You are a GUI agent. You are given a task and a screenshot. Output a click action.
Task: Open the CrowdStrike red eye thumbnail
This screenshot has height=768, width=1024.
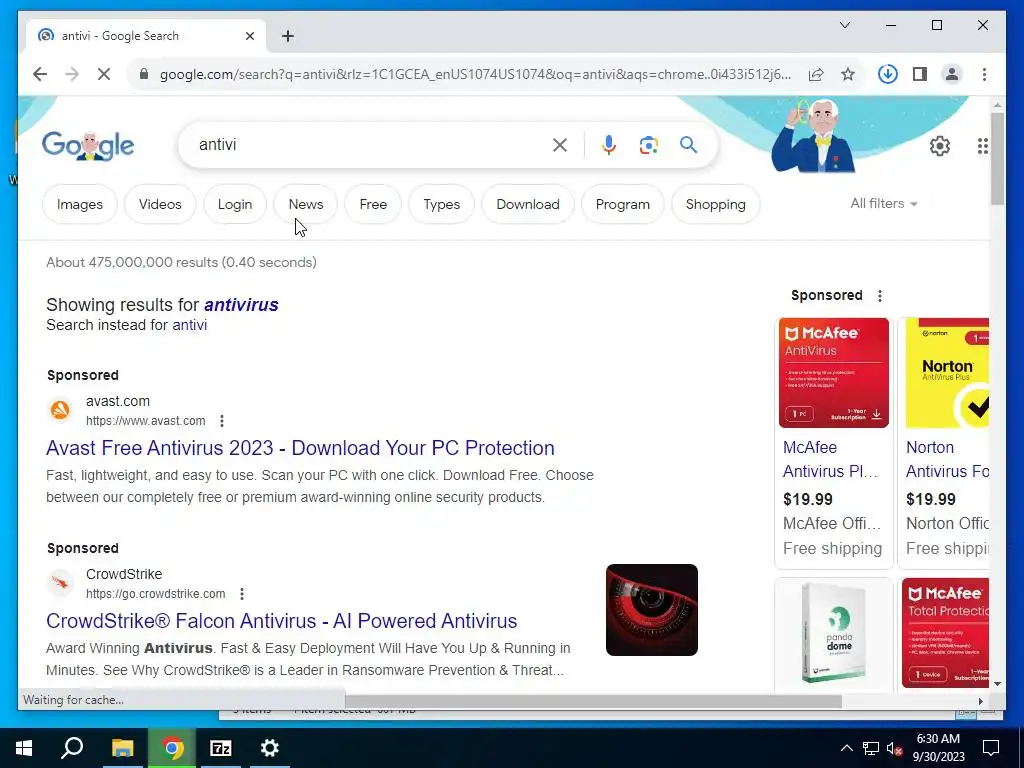point(652,610)
